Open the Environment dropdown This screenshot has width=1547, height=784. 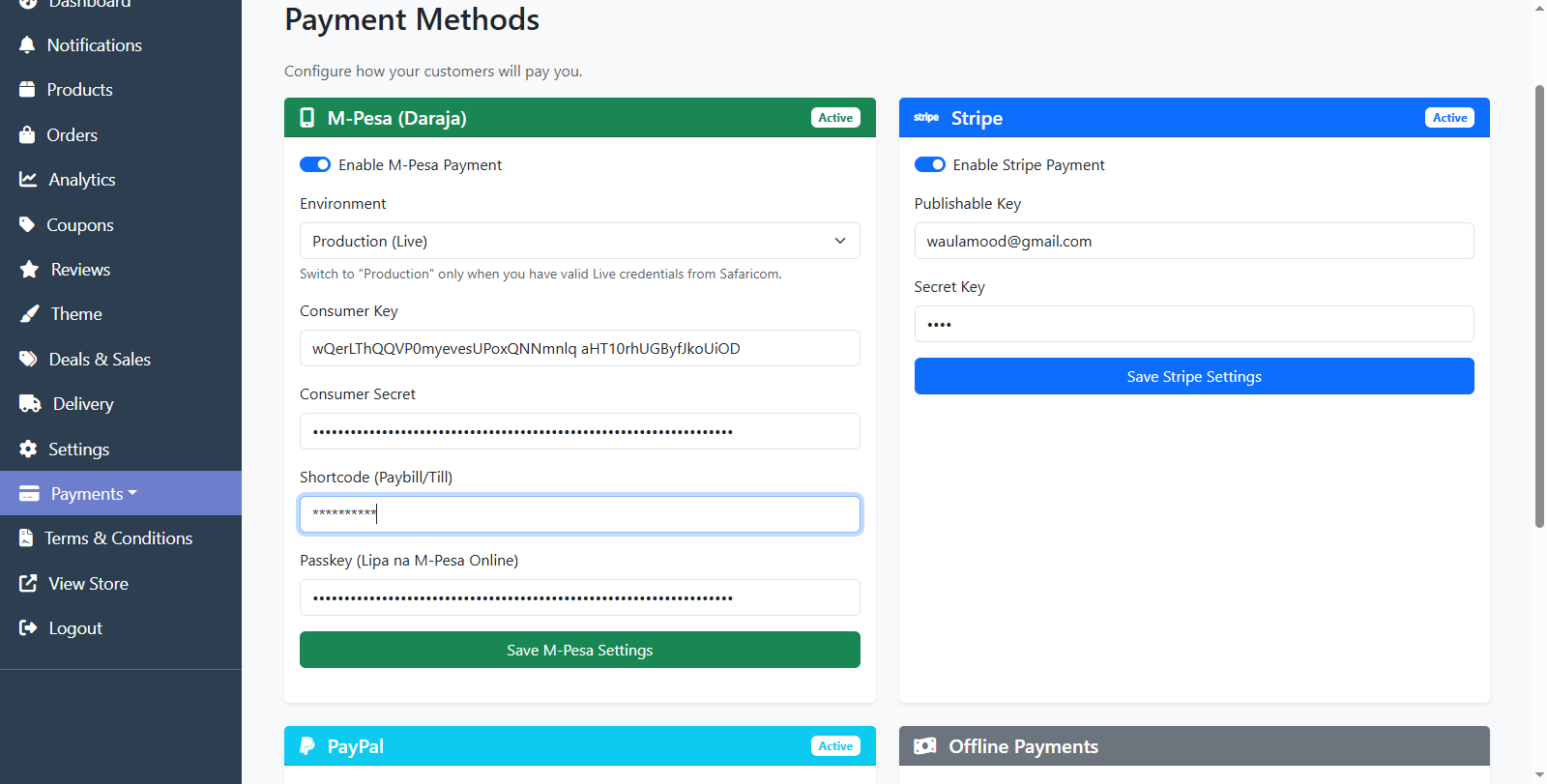coord(579,242)
